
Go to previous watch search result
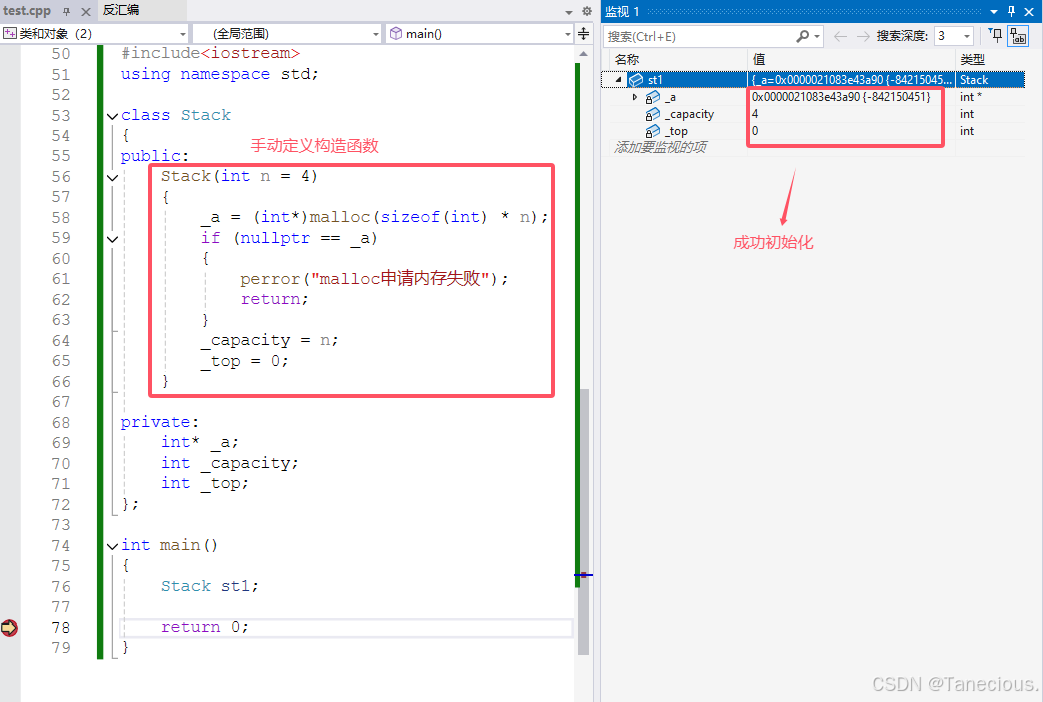pos(840,36)
